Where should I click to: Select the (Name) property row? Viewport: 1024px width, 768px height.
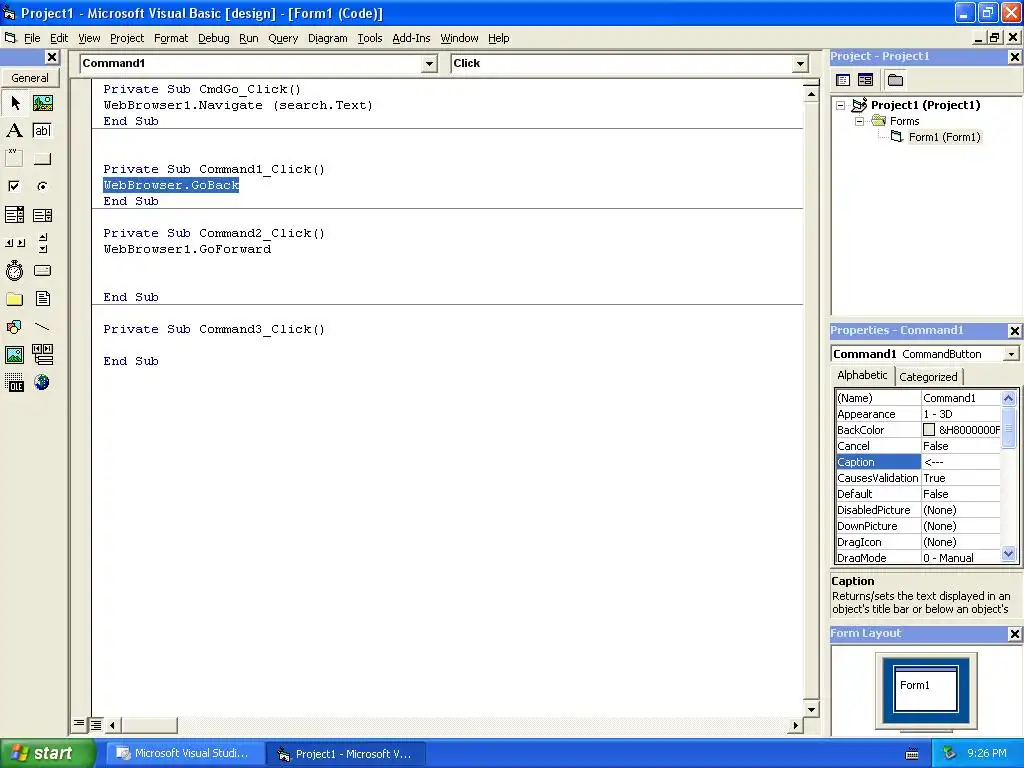click(x=918, y=398)
